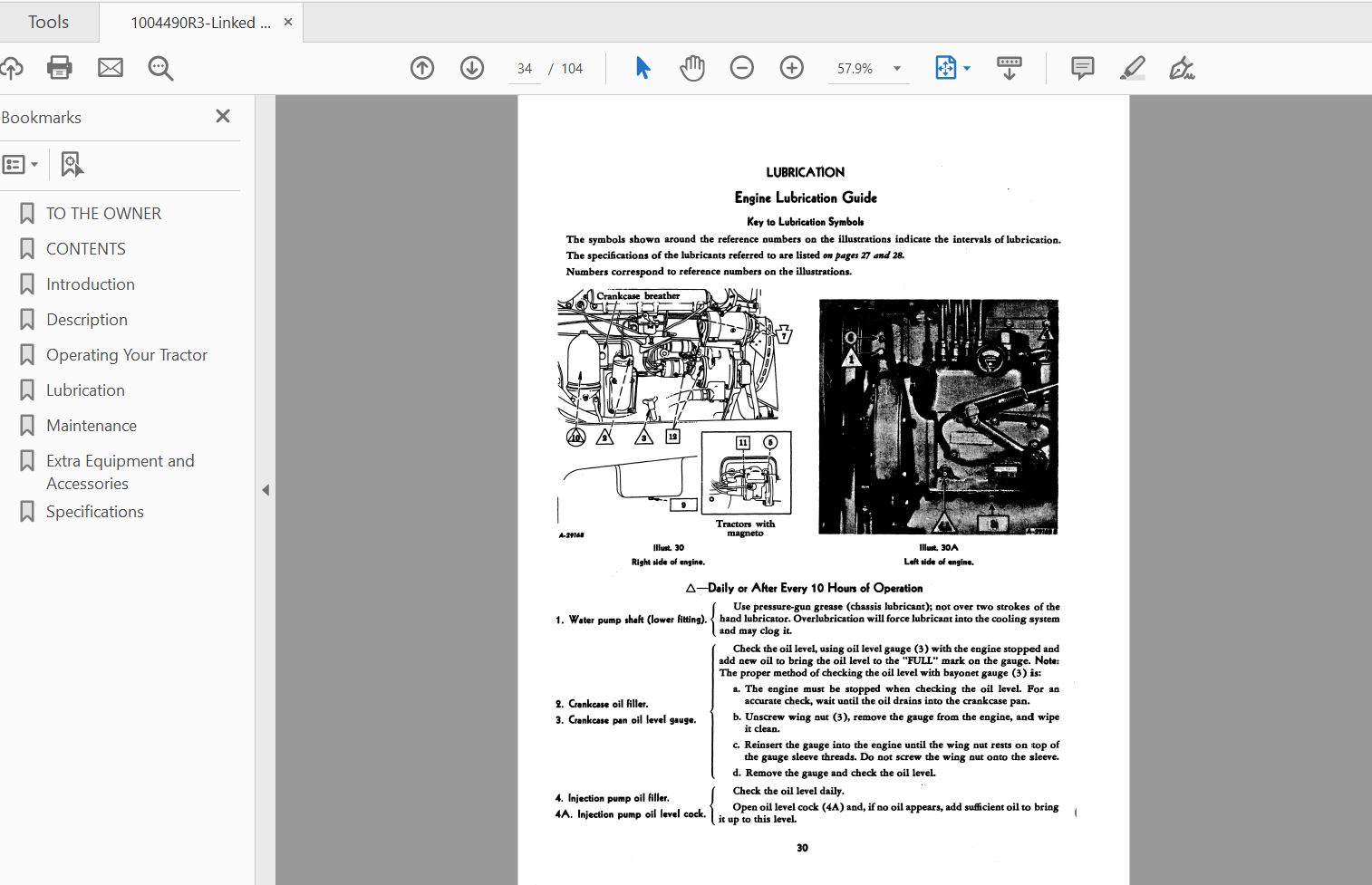Open the Description bookmark

point(87,320)
